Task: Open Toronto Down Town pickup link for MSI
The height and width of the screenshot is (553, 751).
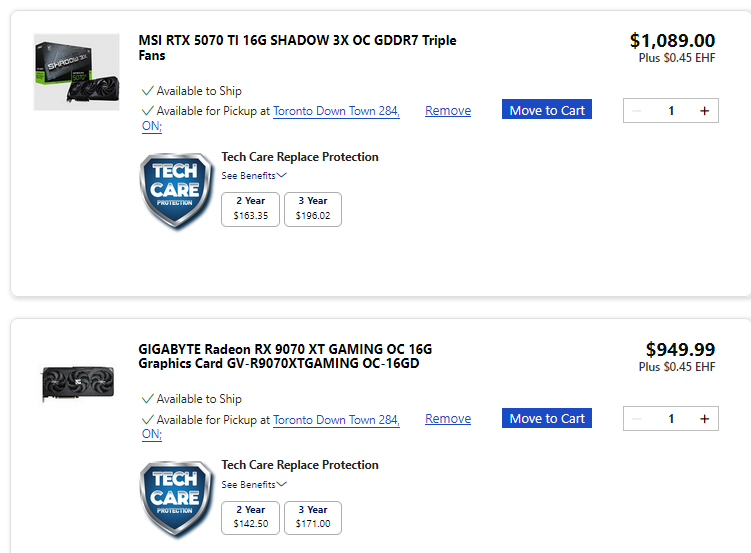Action: click(336, 111)
